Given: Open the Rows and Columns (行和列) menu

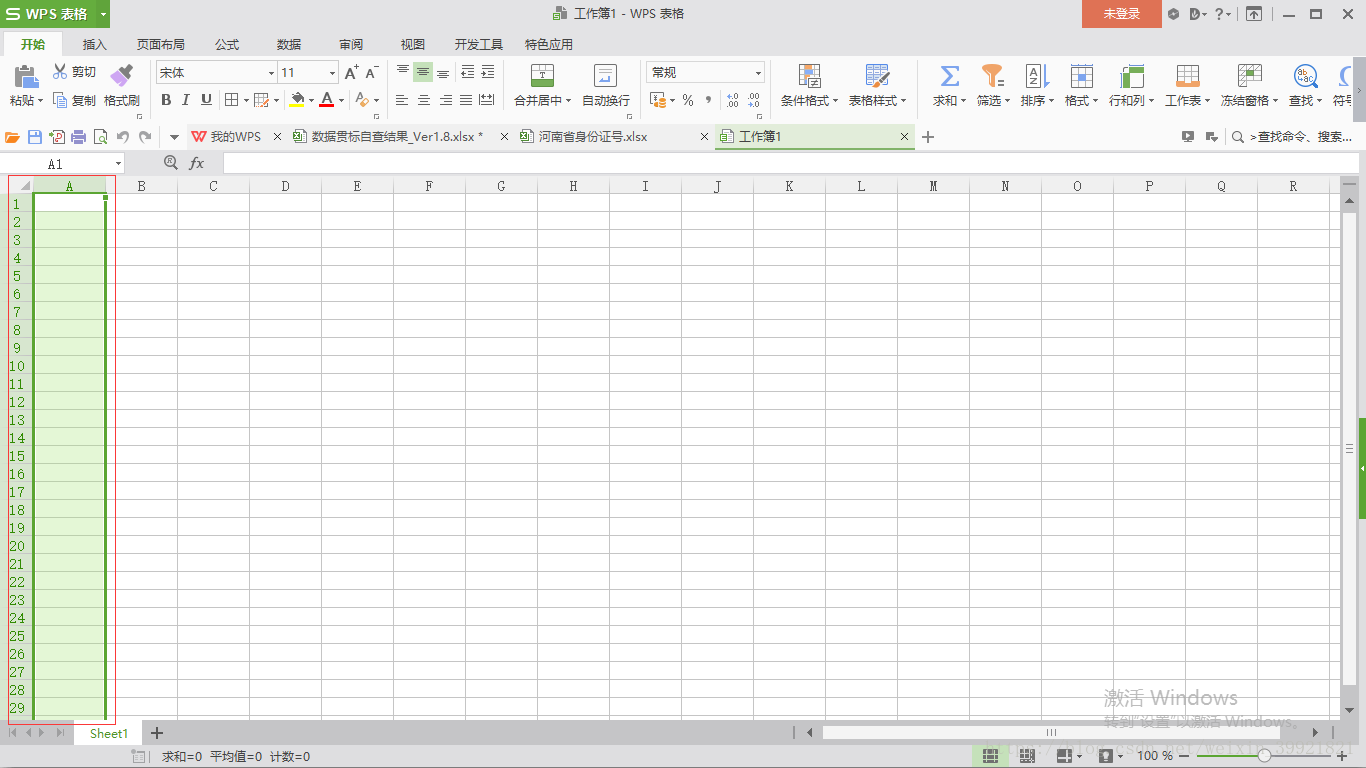Looking at the screenshot, I should point(1132,86).
